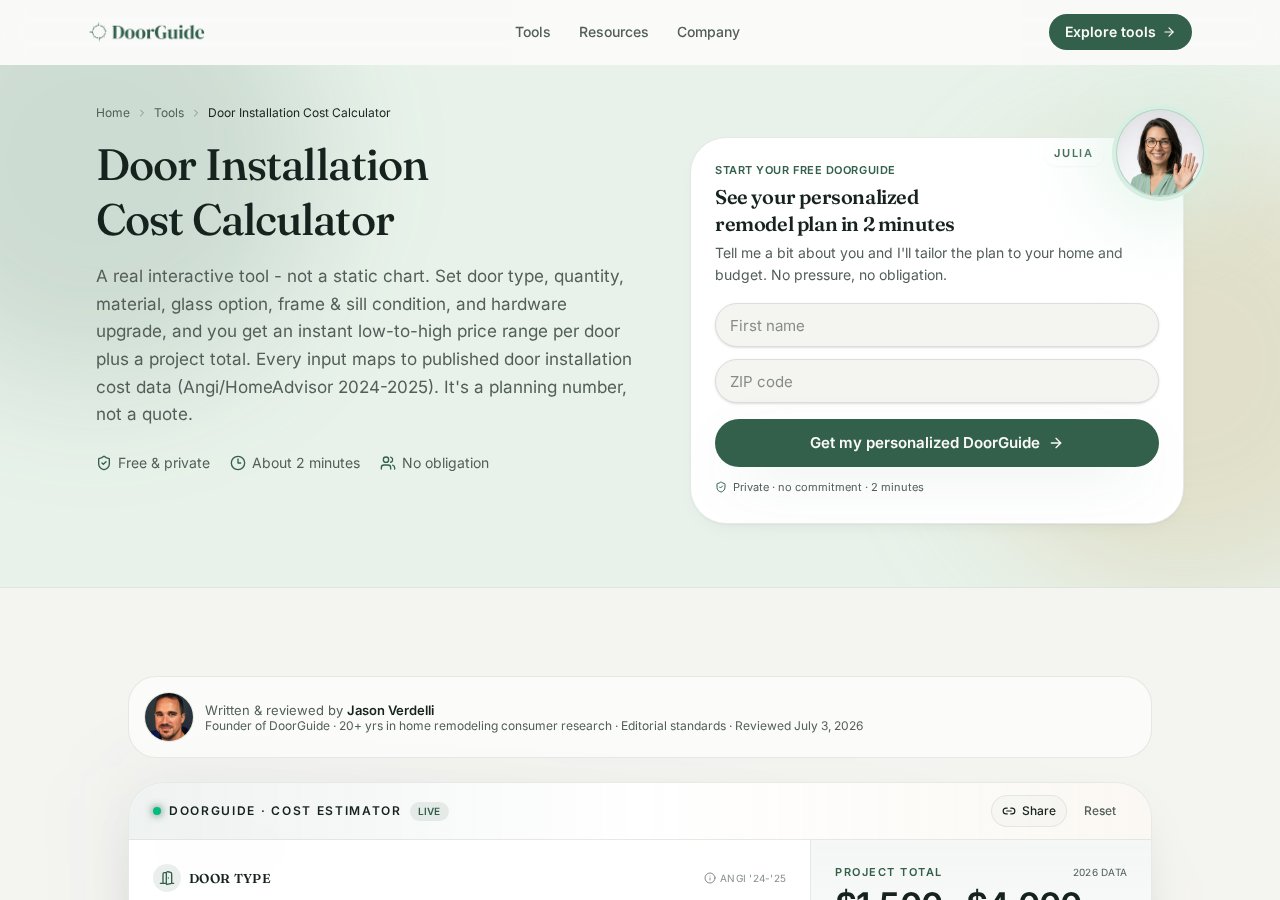Open the DoorGuide logo home link
The image size is (1280, 900).
pos(147,32)
